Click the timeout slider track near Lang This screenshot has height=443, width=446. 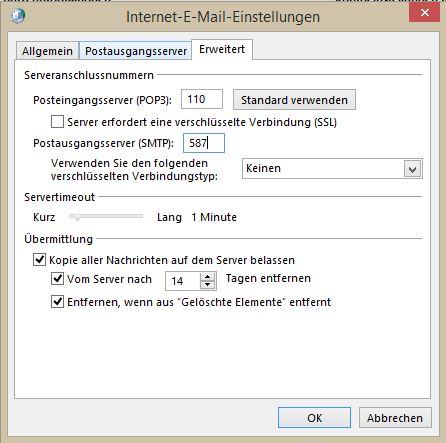click(x=137, y=216)
